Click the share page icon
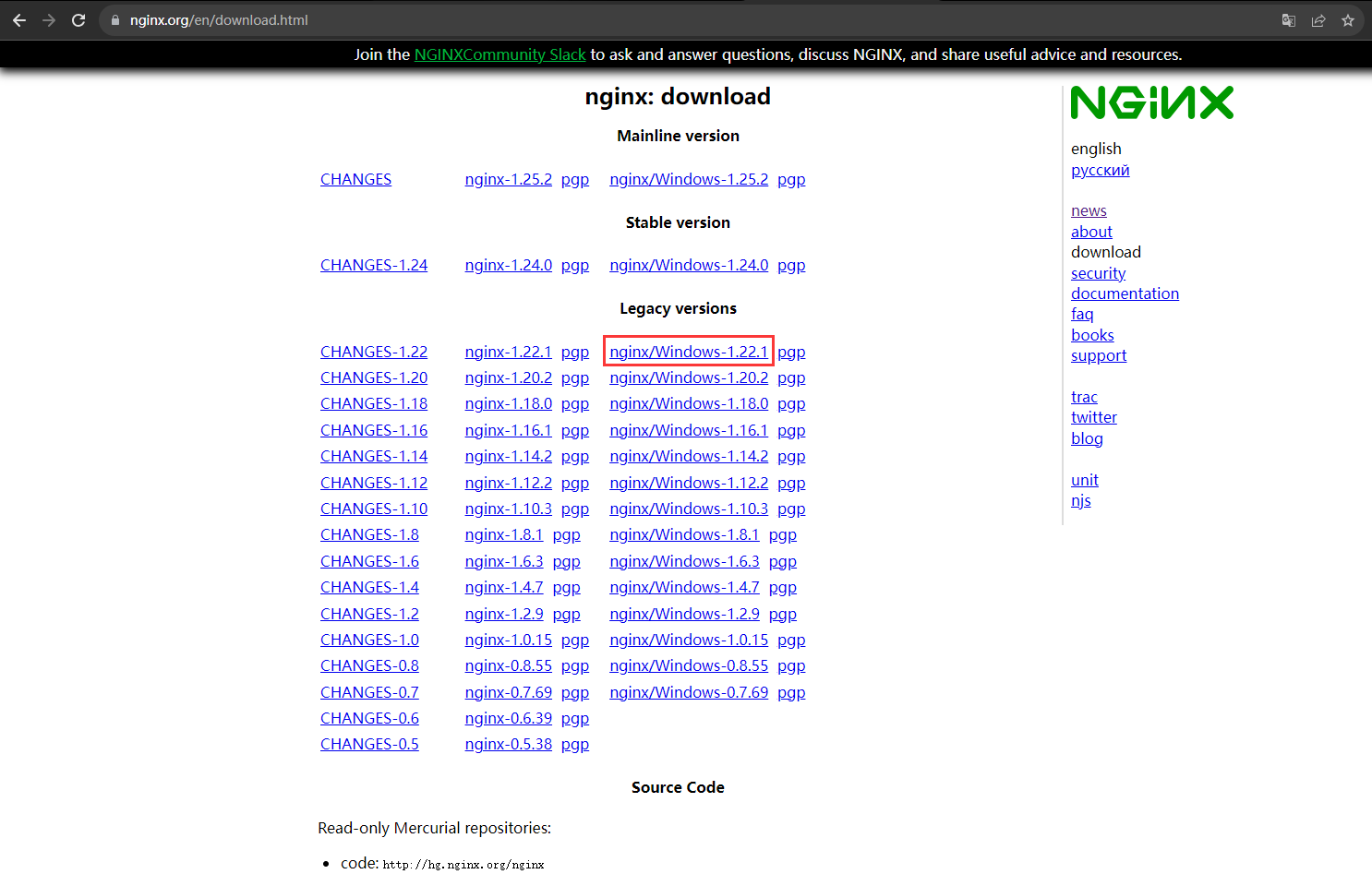The image size is (1372, 874). tap(1318, 20)
